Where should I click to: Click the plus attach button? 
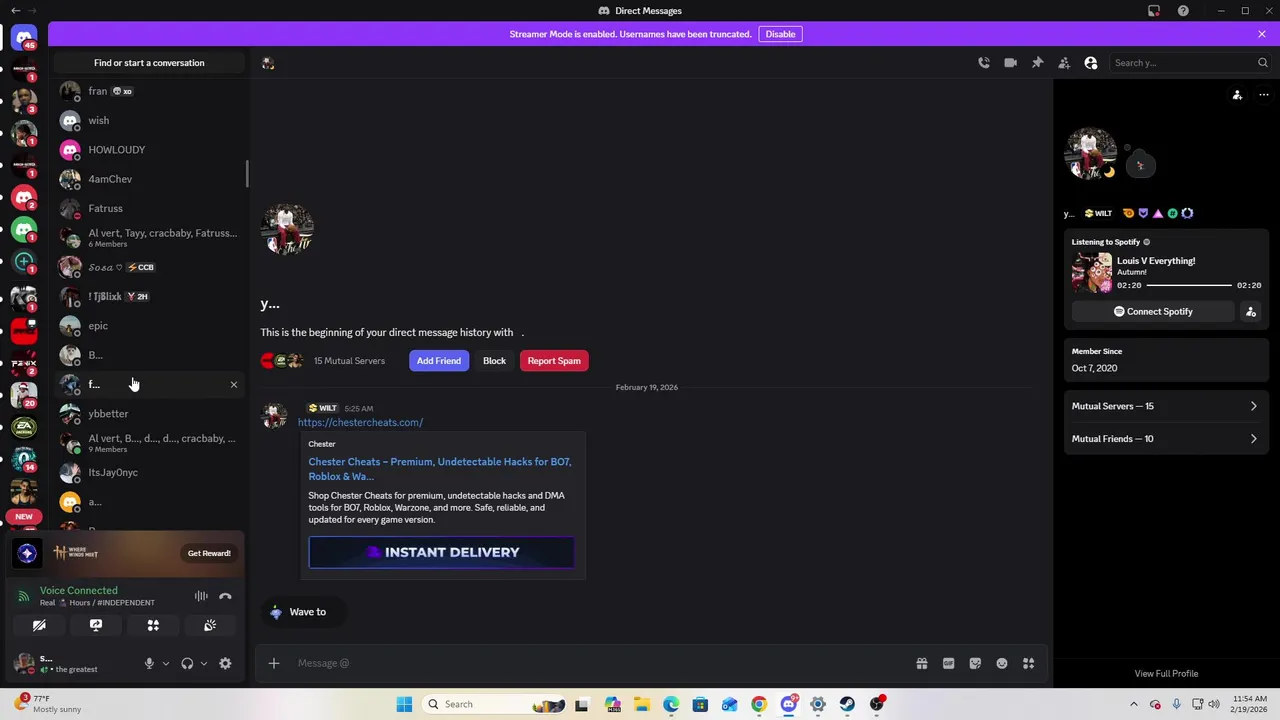point(273,663)
